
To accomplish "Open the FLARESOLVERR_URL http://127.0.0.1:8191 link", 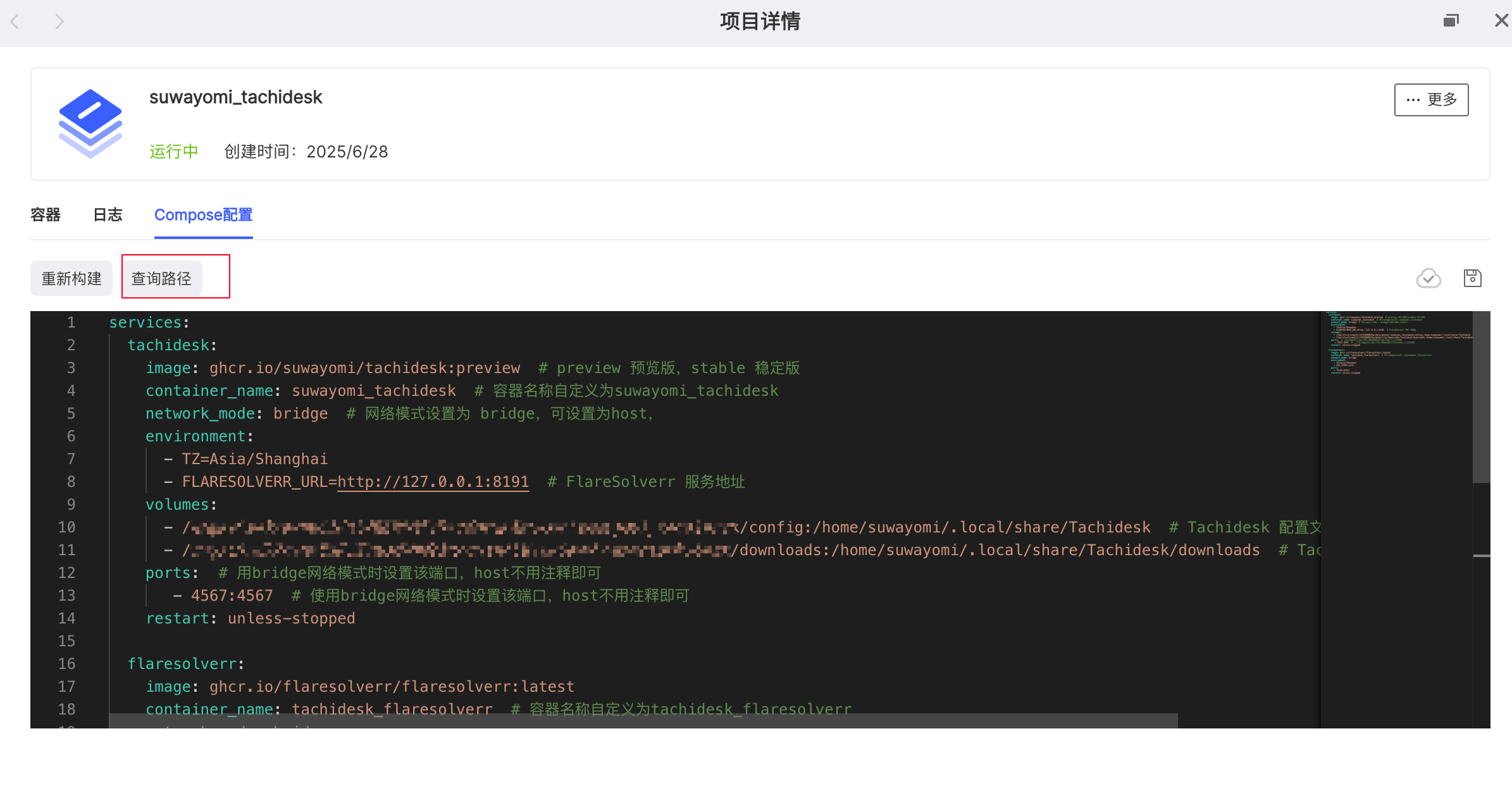I will click(433, 481).
